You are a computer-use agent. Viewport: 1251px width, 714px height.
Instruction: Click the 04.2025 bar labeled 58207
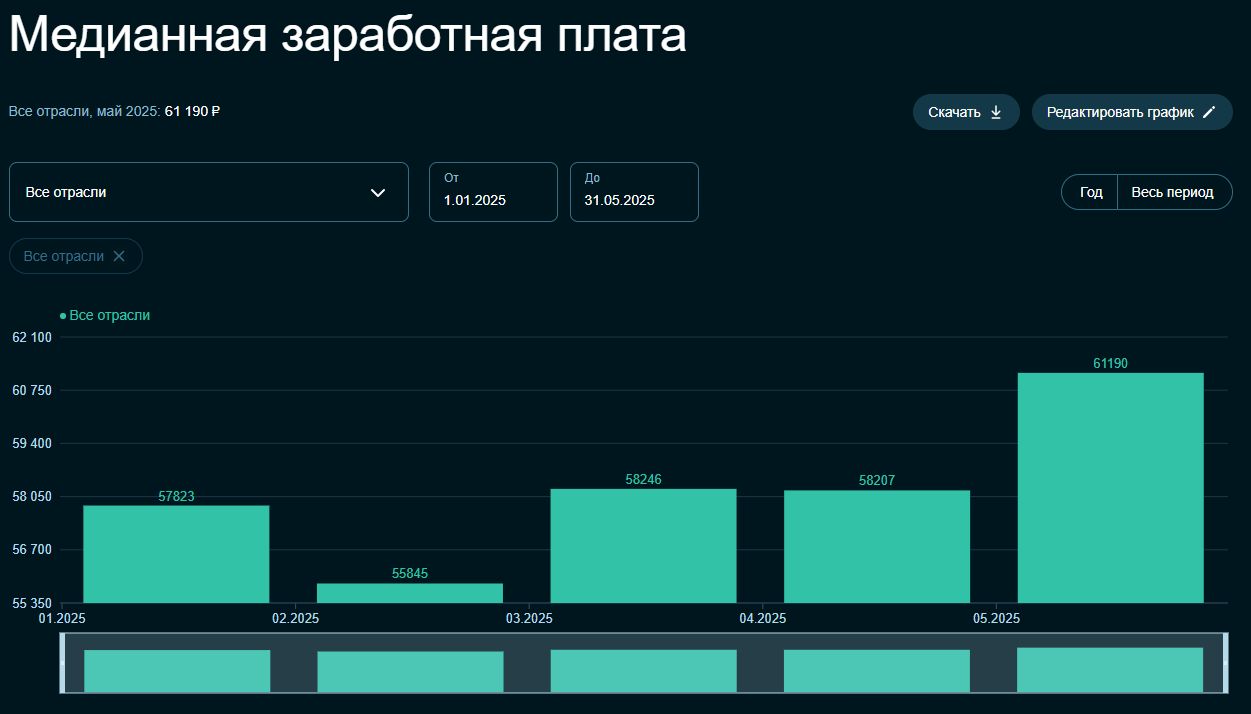coord(877,547)
